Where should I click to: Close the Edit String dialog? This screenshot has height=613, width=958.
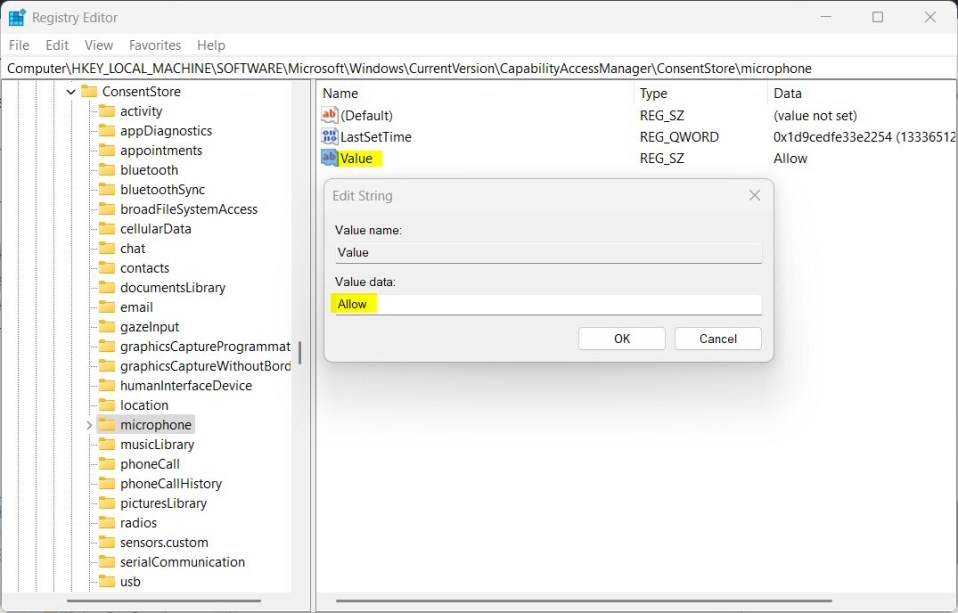(755, 196)
